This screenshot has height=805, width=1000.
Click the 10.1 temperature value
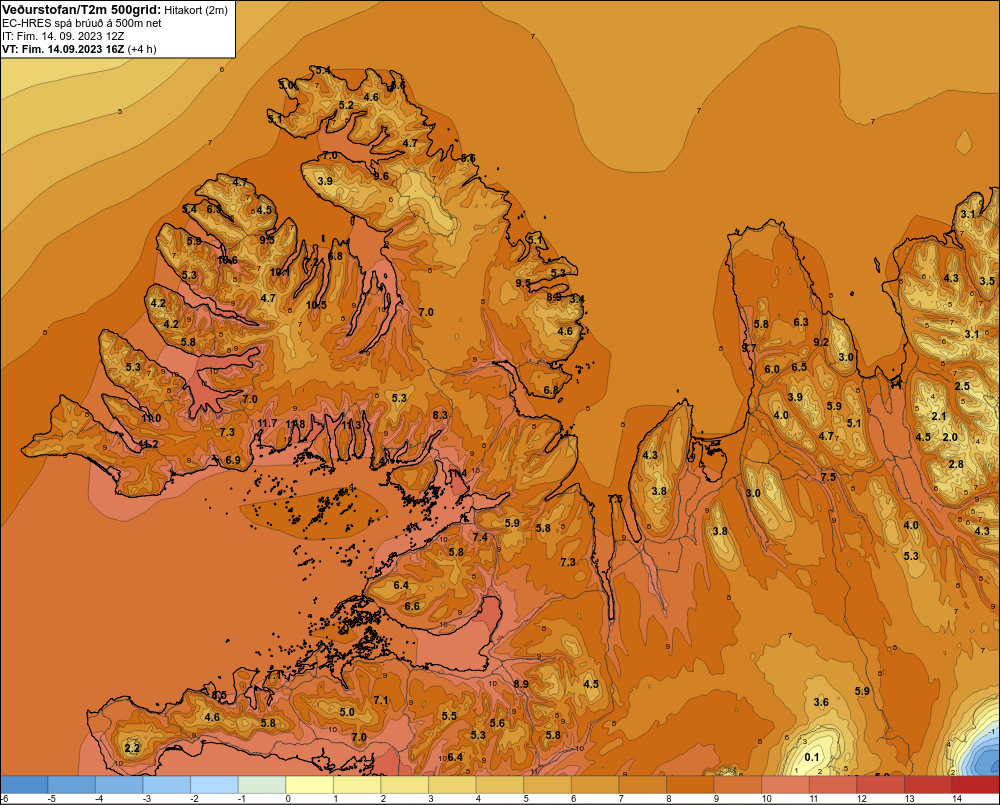point(279,272)
